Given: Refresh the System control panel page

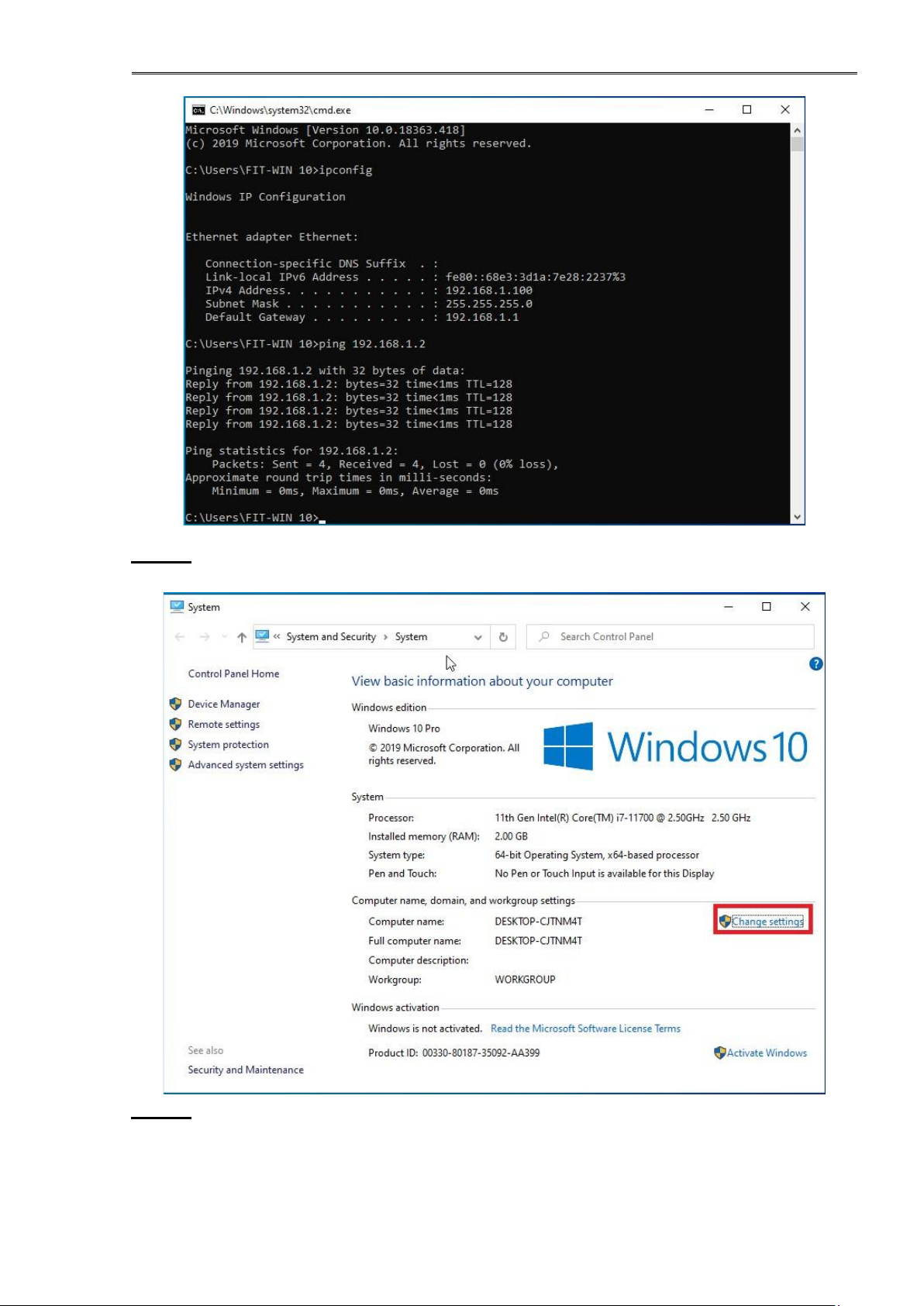Looking at the screenshot, I should 503,637.
